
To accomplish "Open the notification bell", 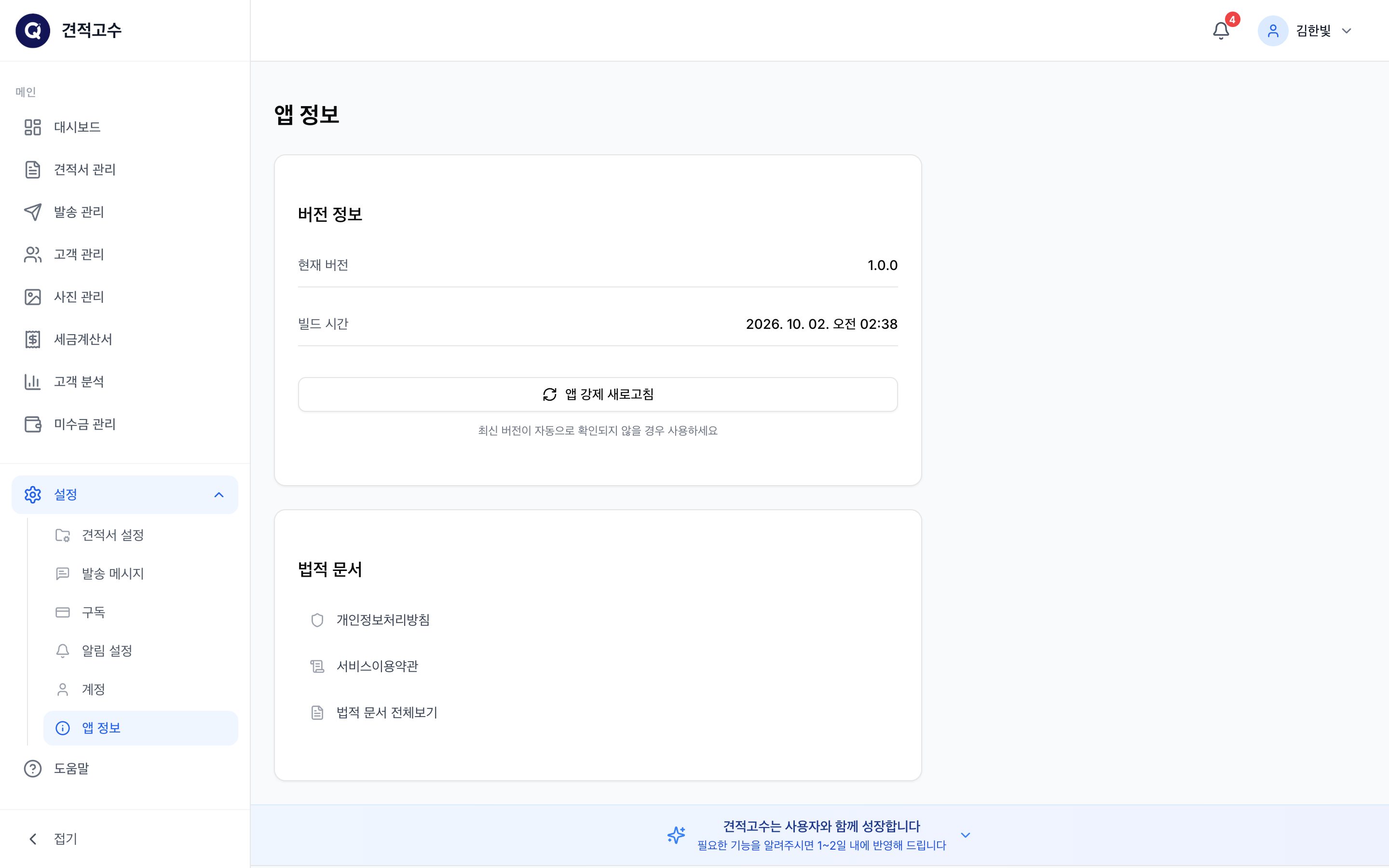I will click(x=1221, y=30).
